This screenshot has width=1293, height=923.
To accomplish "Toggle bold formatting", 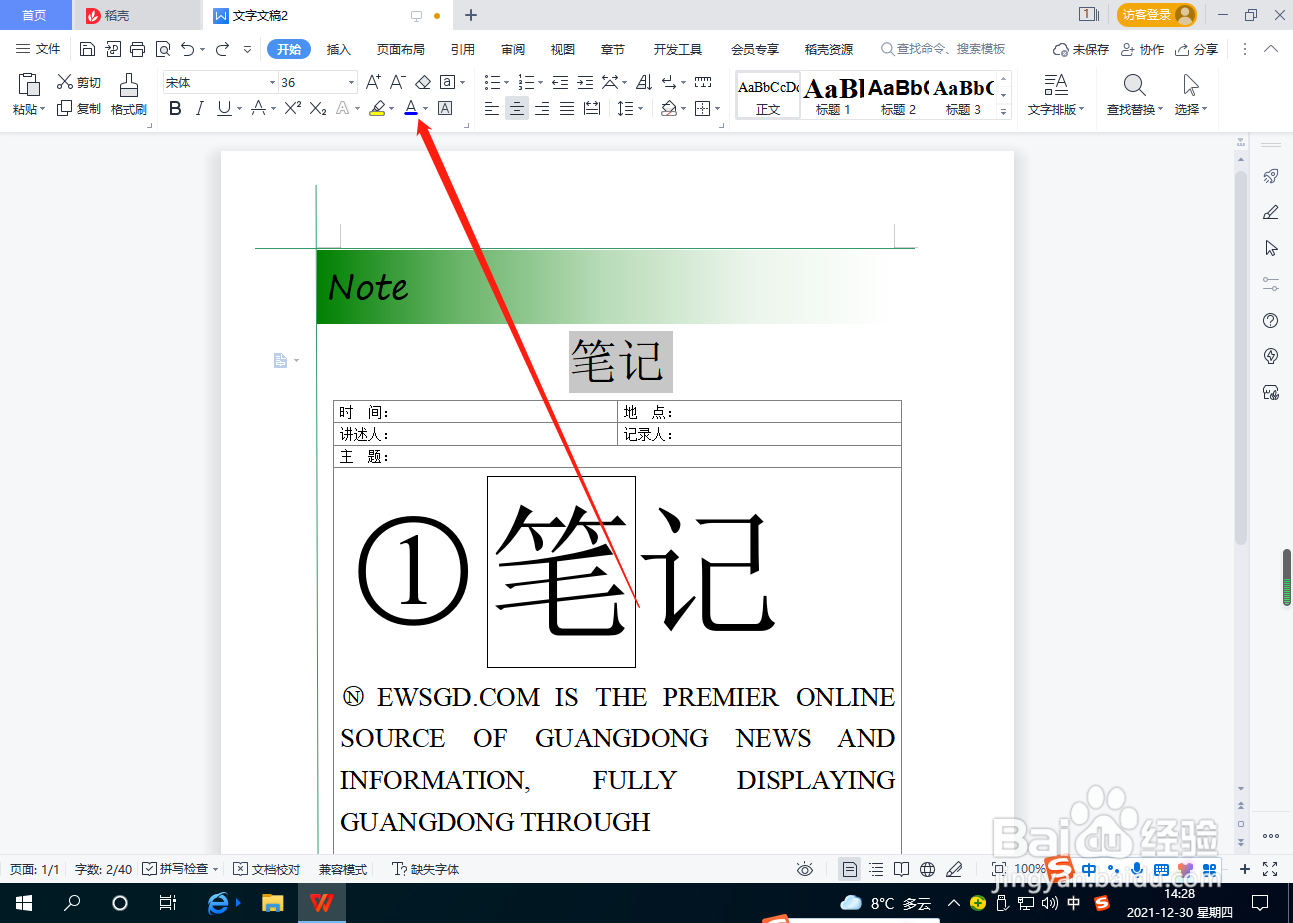I will coord(175,107).
